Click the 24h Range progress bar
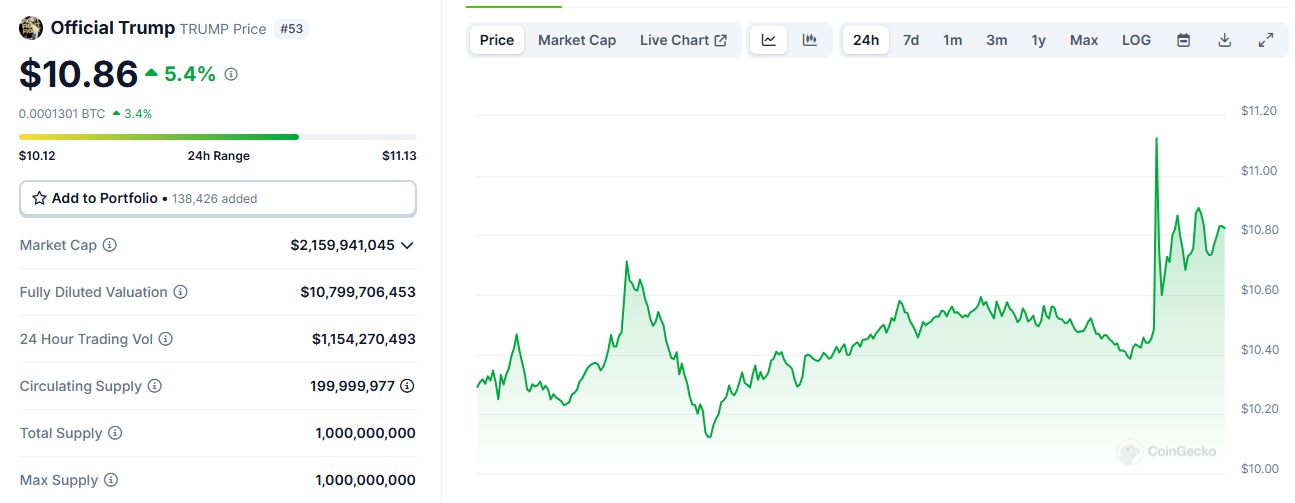 click(218, 136)
